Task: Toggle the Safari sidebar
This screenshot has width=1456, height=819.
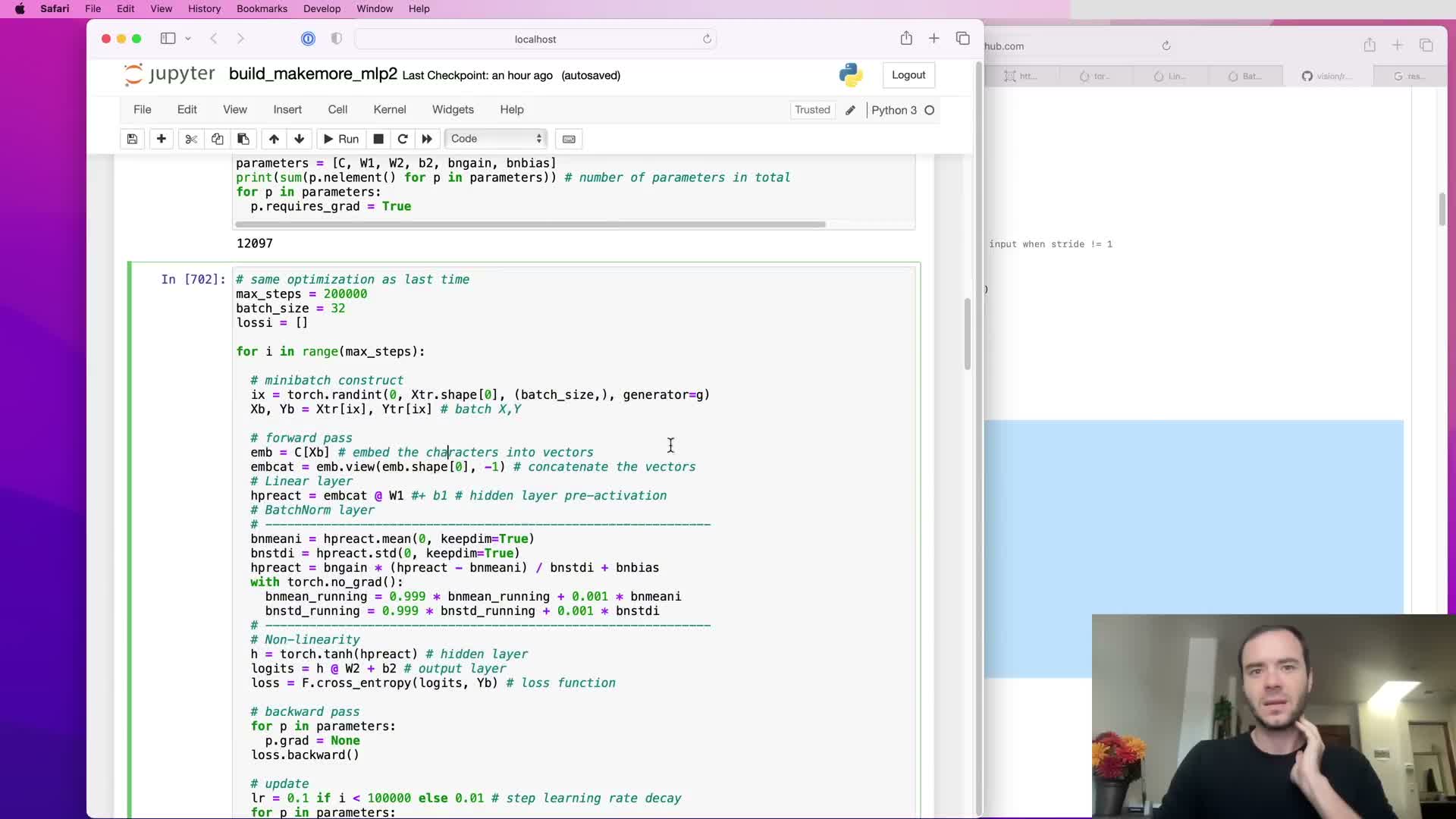Action: click(168, 39)
